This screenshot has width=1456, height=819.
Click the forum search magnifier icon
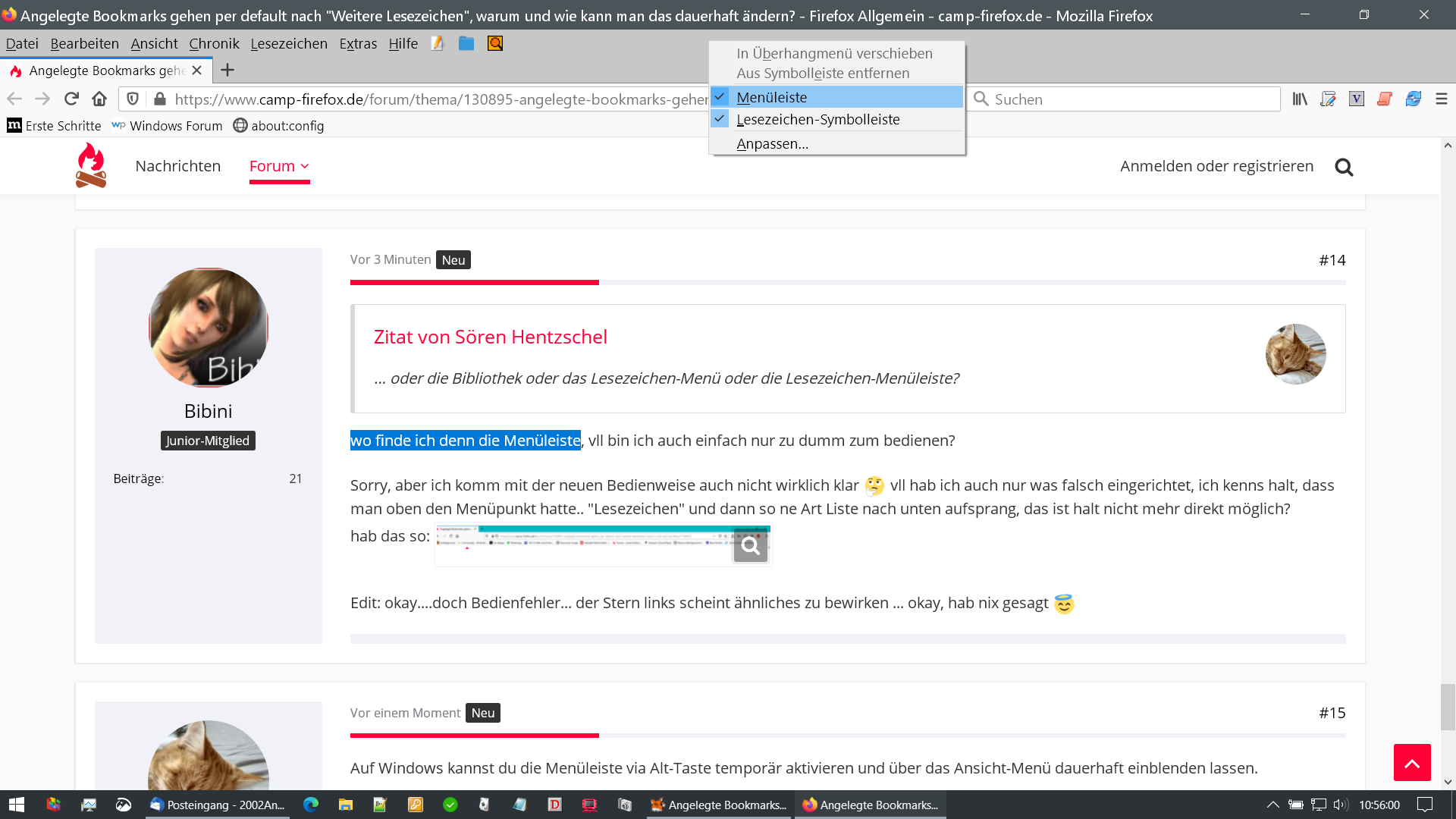point(1344,167)
